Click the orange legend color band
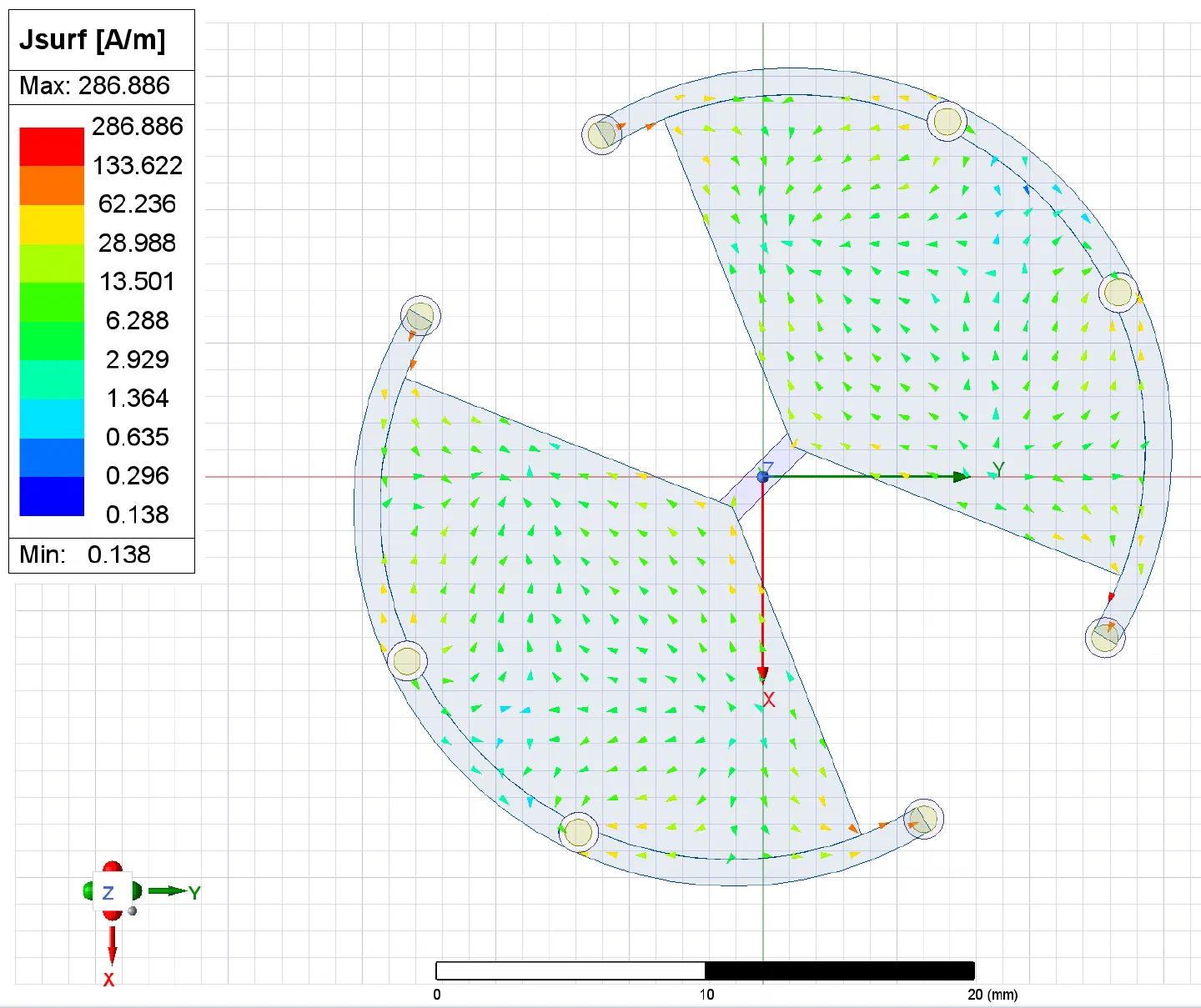The width and height of the screenshot is (1201, 1008). (52, 185)
